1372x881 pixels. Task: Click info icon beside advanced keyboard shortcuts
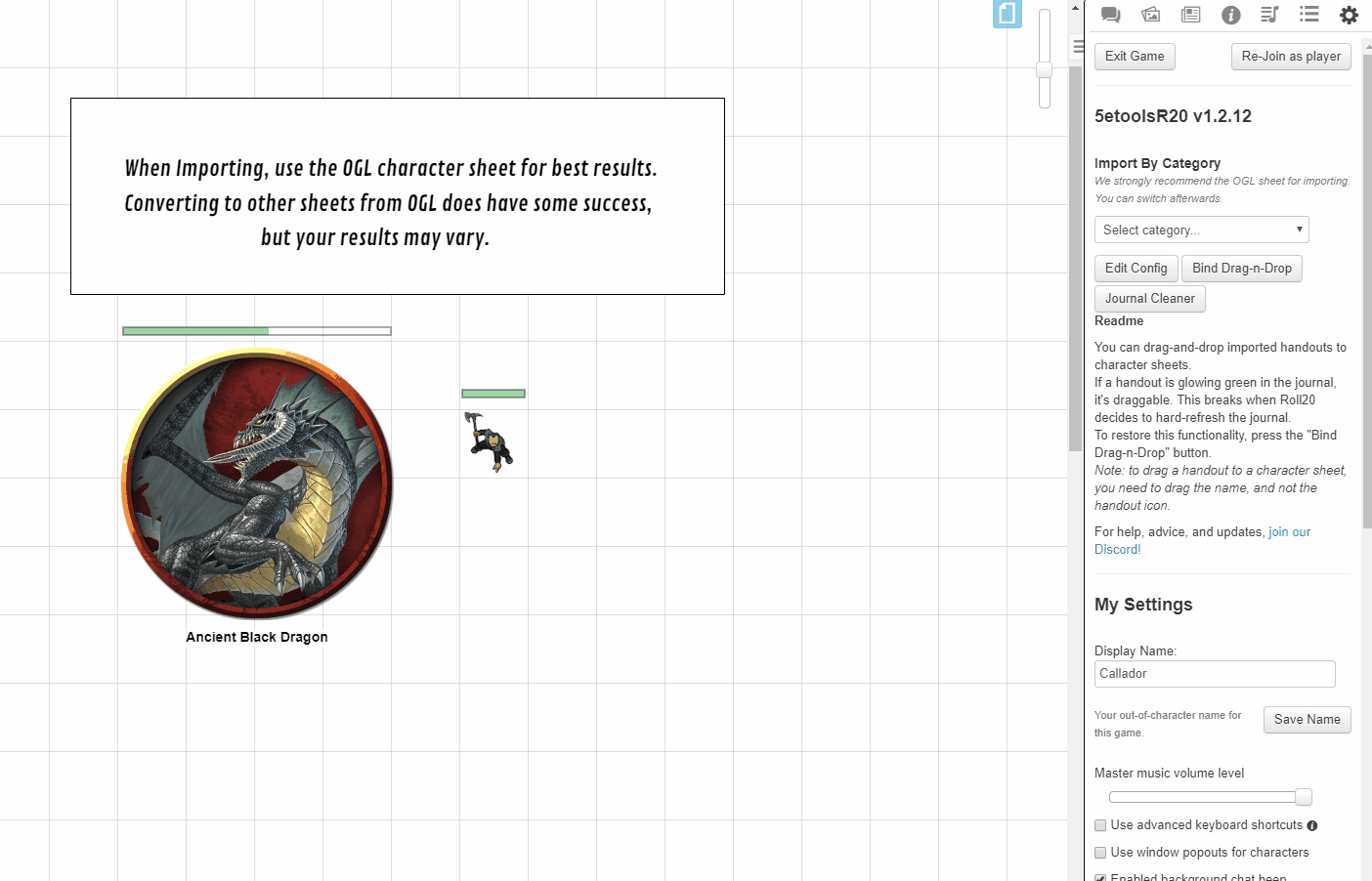pyautogui.click(x=1312, y=826)
